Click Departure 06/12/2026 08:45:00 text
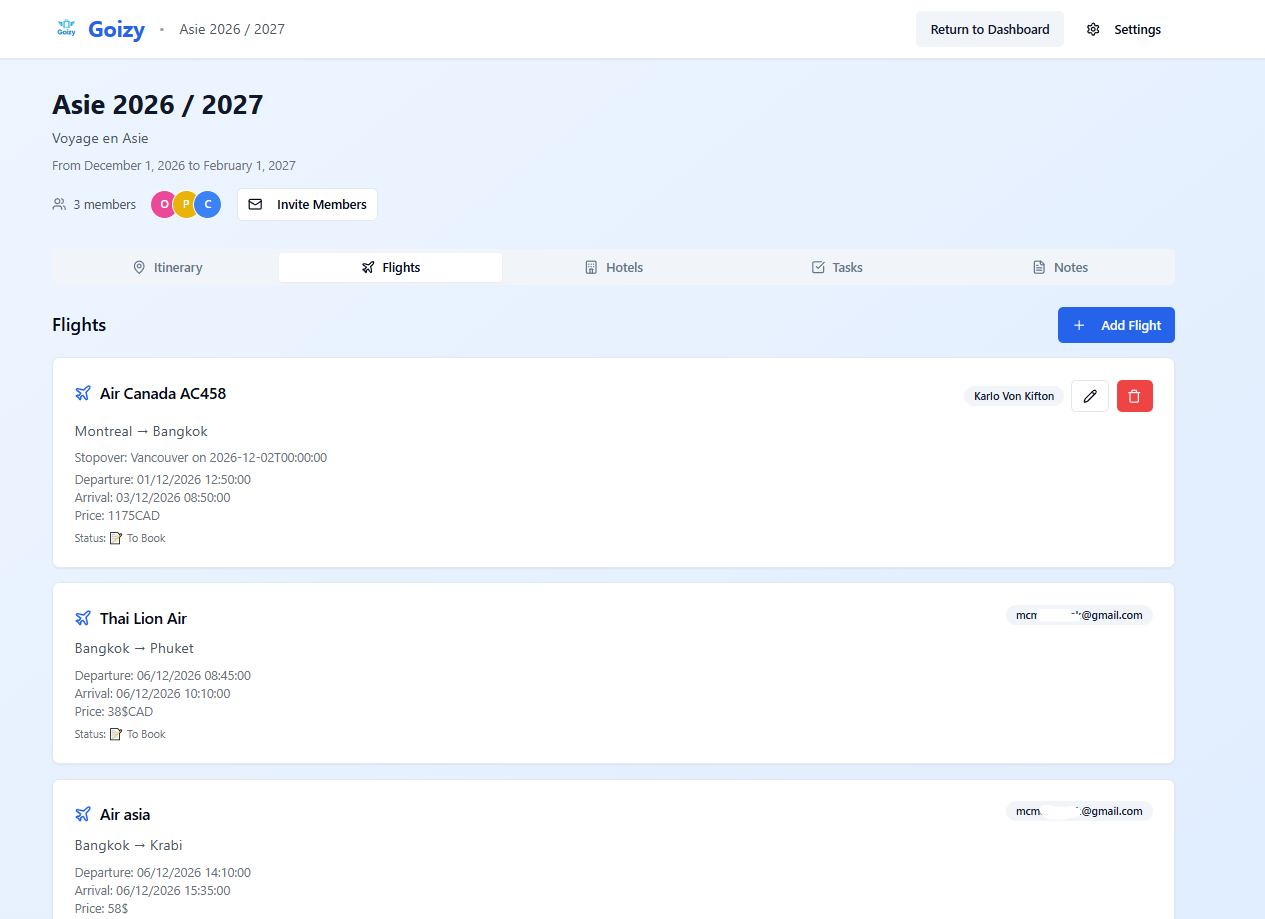The width and height of the screenshot is (1265, 919). (163, 676)
